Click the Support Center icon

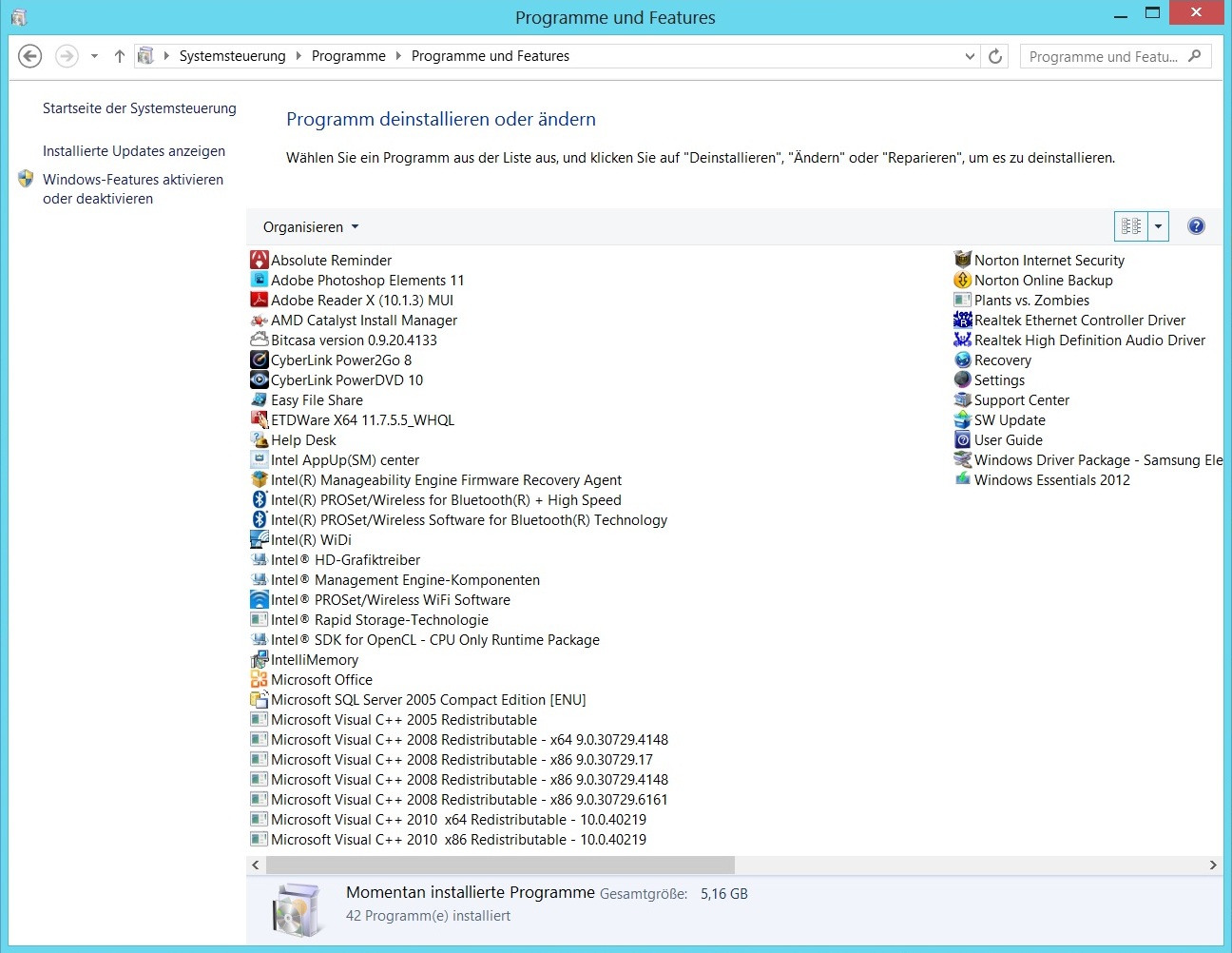[x=963, y=399]
